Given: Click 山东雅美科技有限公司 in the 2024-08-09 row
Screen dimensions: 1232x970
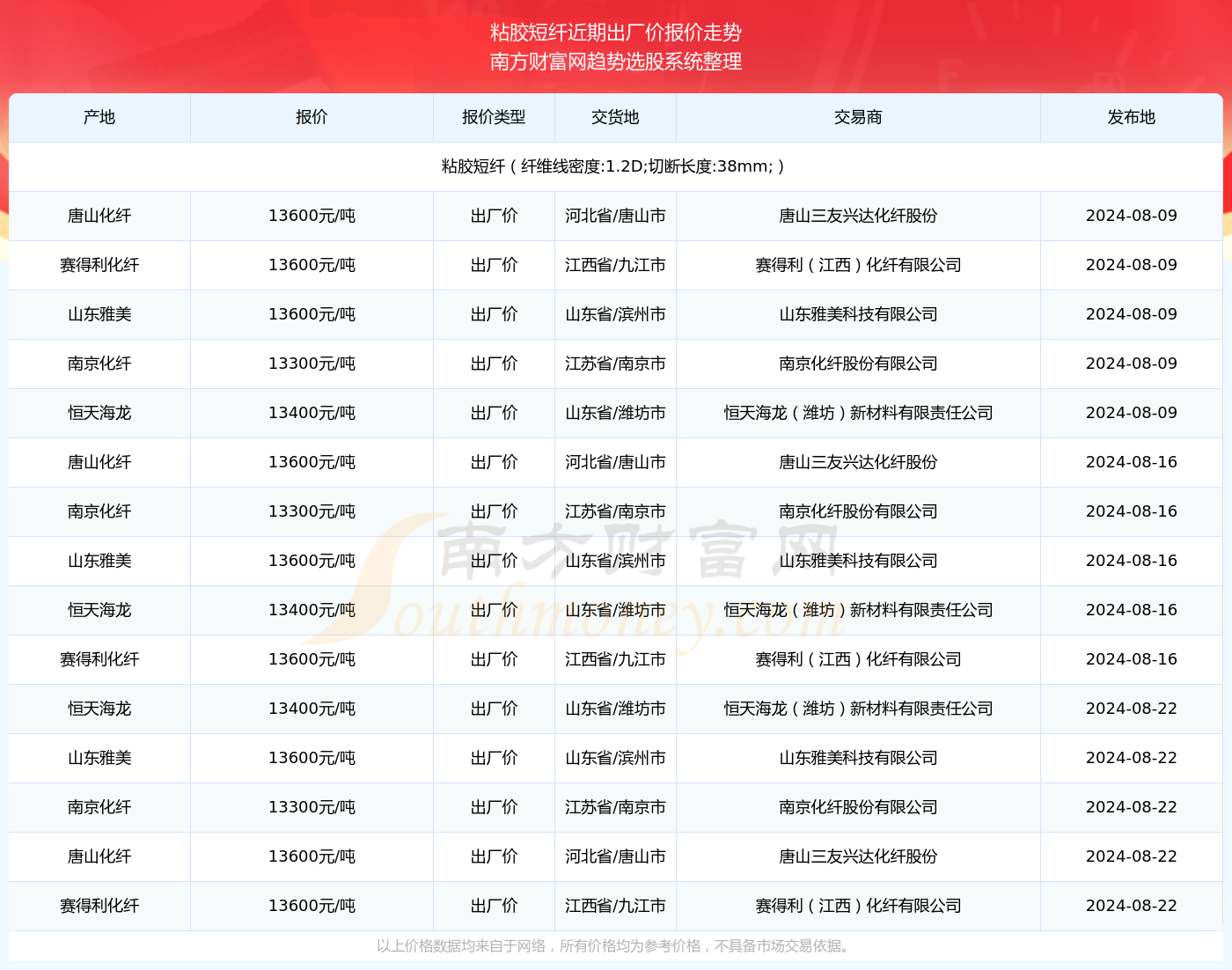Looking at the screenshot, I should click(x=858, y=314).
